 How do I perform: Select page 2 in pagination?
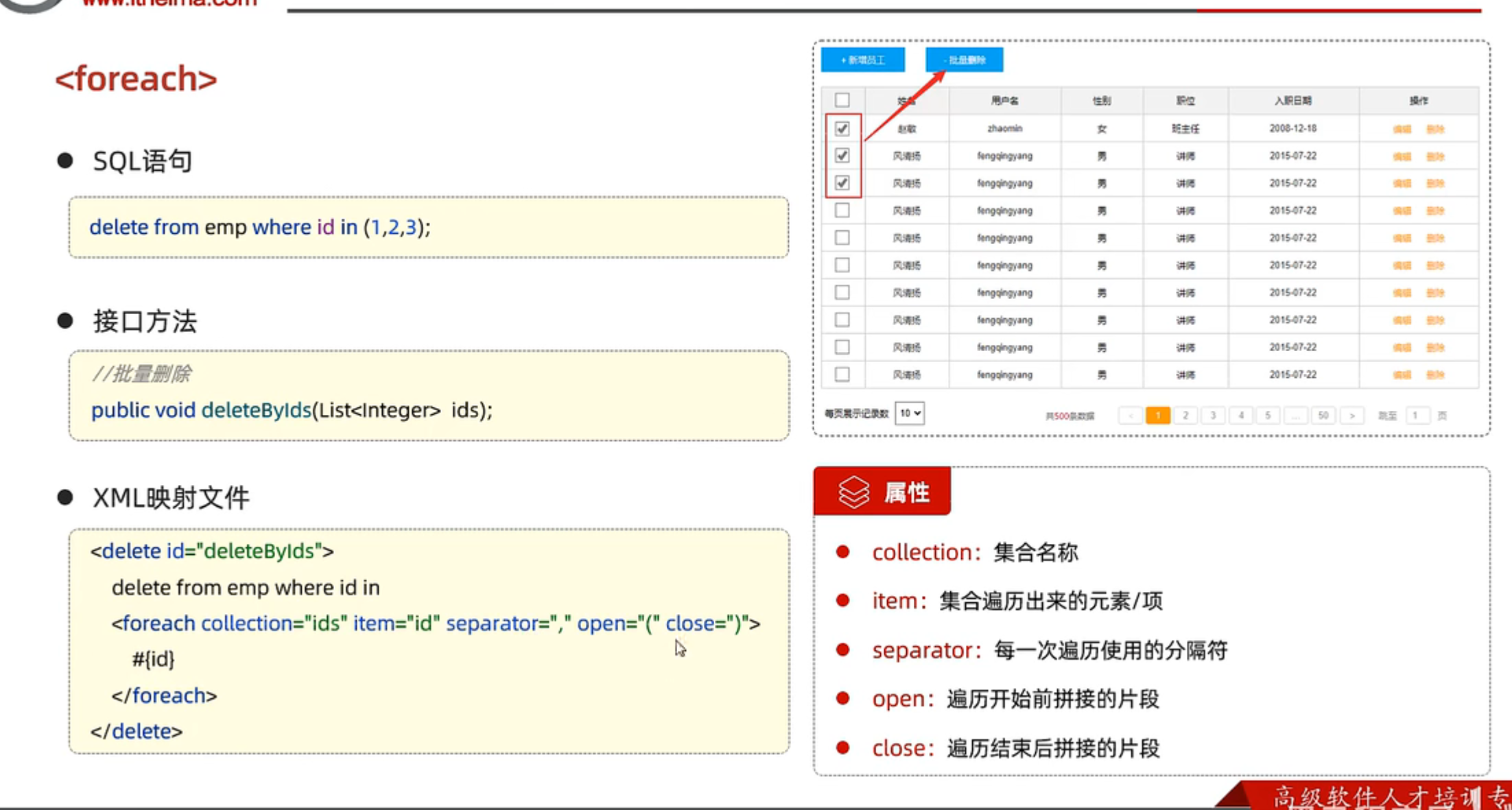1185,416
